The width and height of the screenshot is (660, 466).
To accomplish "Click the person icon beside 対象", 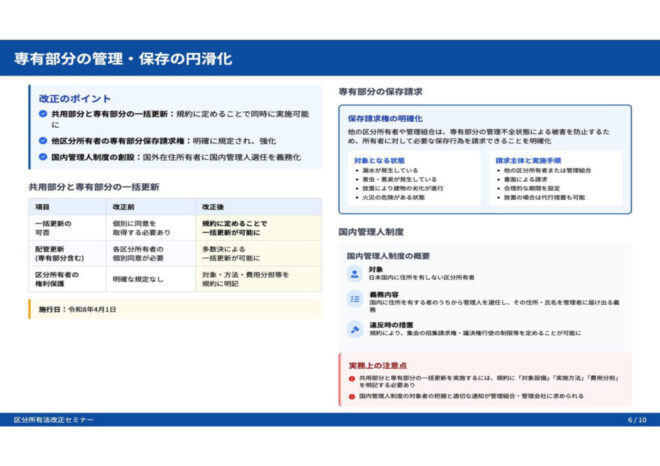I will pyautogui.click(x=354, y=273).
